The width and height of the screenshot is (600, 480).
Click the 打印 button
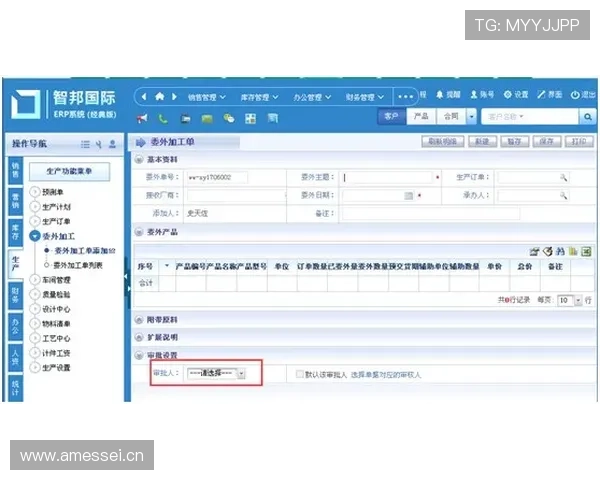point(579,142)
